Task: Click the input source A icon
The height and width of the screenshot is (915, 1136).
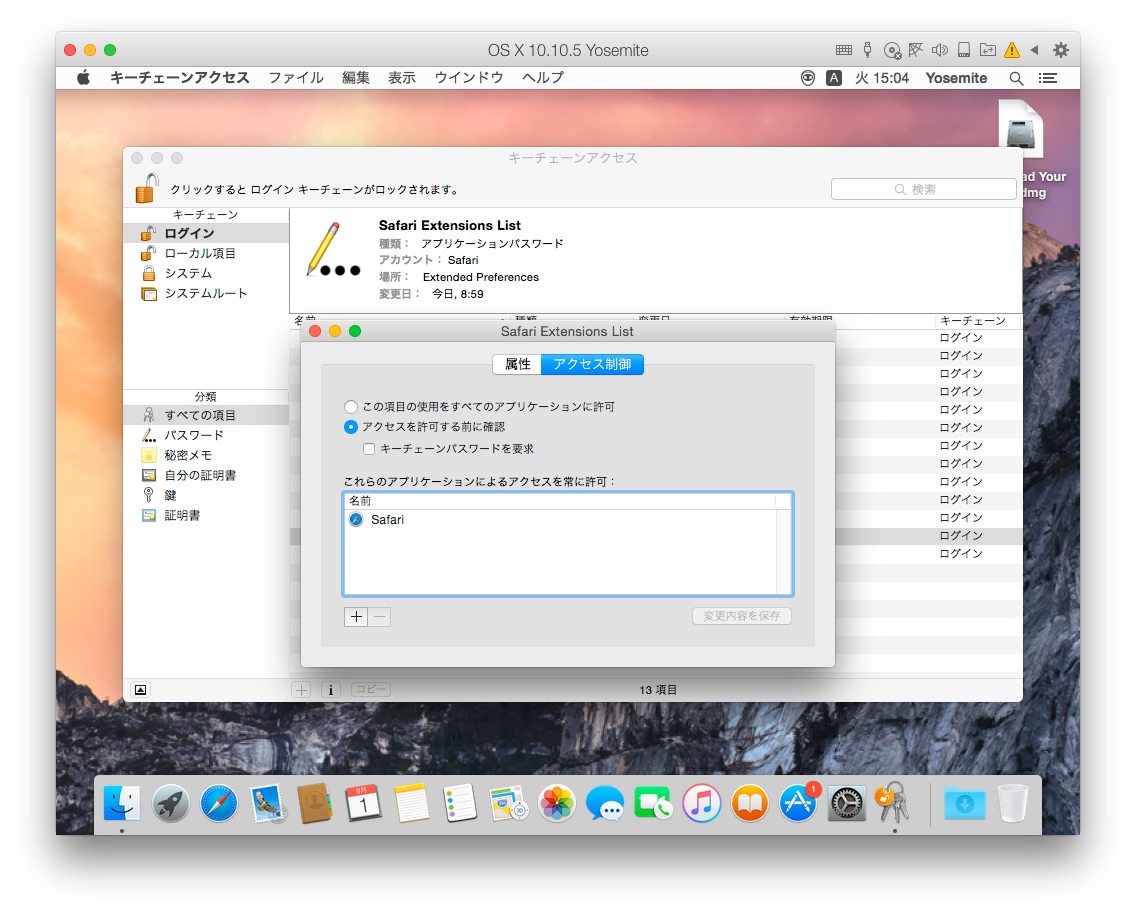Action: (x=834, y=78)
